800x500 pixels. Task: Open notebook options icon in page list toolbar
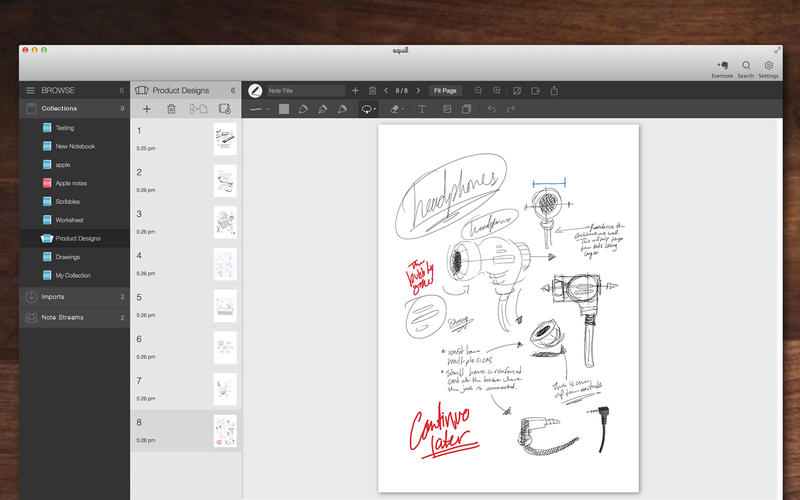(224, 109)
